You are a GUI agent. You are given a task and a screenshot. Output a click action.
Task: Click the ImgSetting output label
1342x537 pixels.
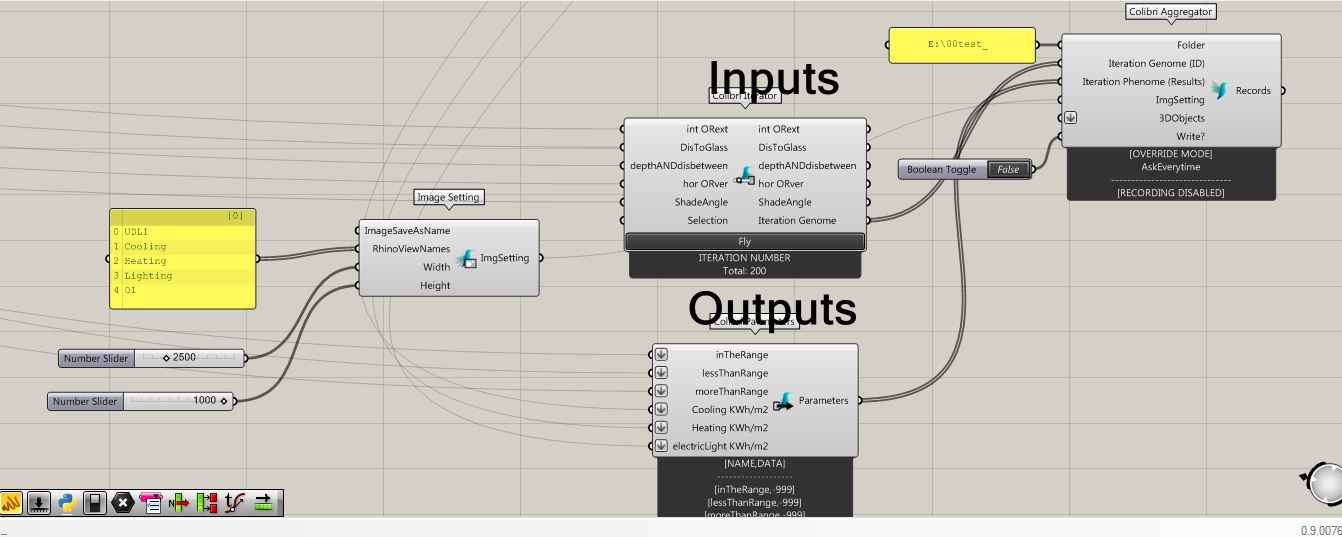pyautogui.click(x=505, y=258)
